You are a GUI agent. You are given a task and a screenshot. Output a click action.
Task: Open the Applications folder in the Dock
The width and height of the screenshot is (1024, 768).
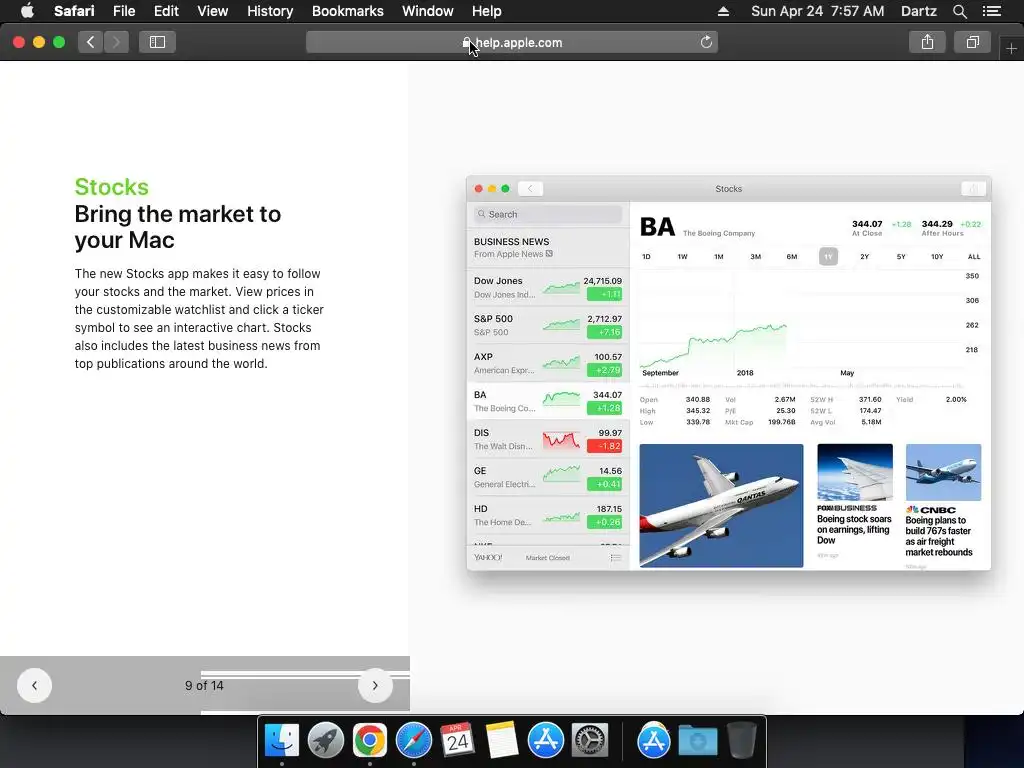(x=654, y=741)
